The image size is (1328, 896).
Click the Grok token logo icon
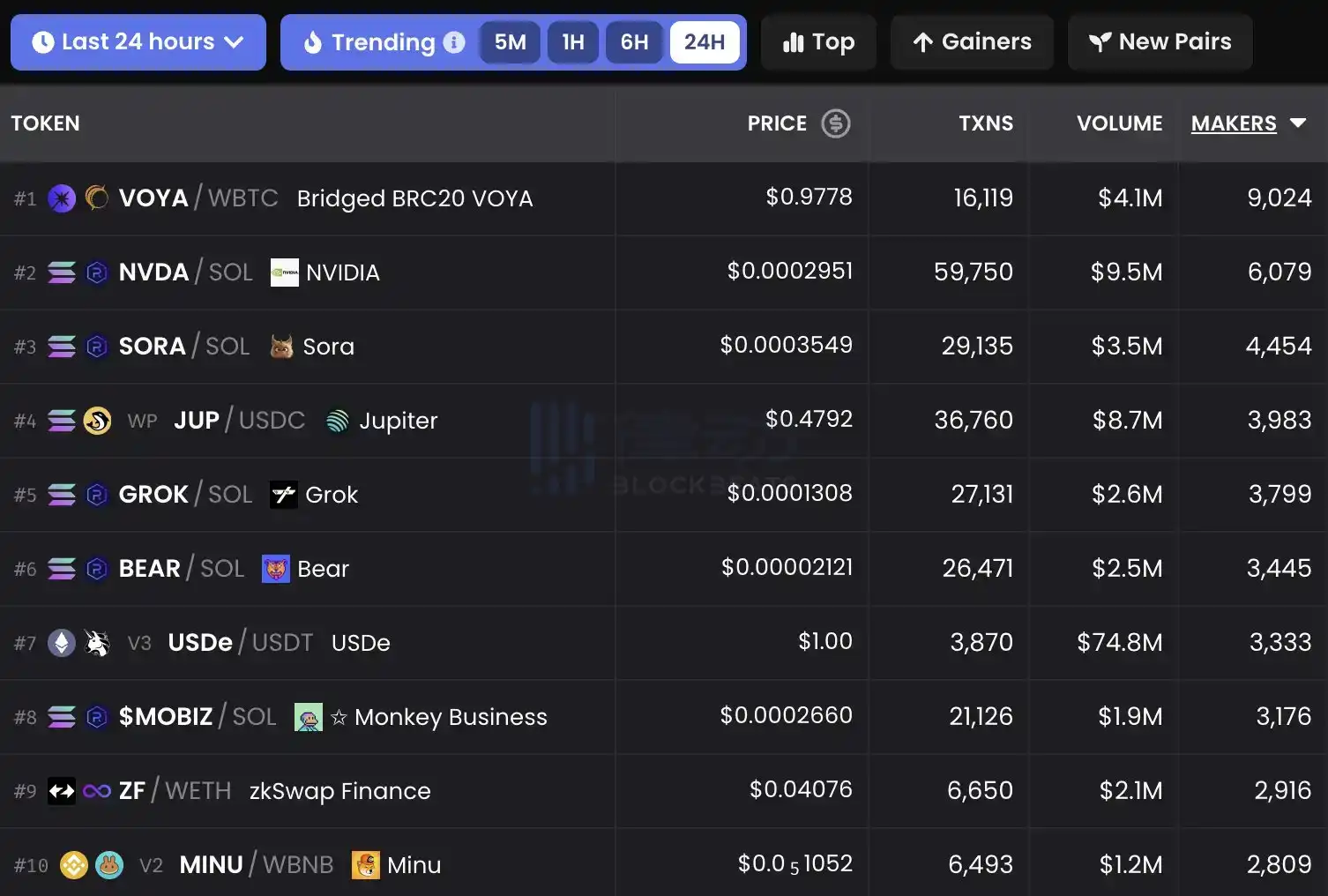284,495
